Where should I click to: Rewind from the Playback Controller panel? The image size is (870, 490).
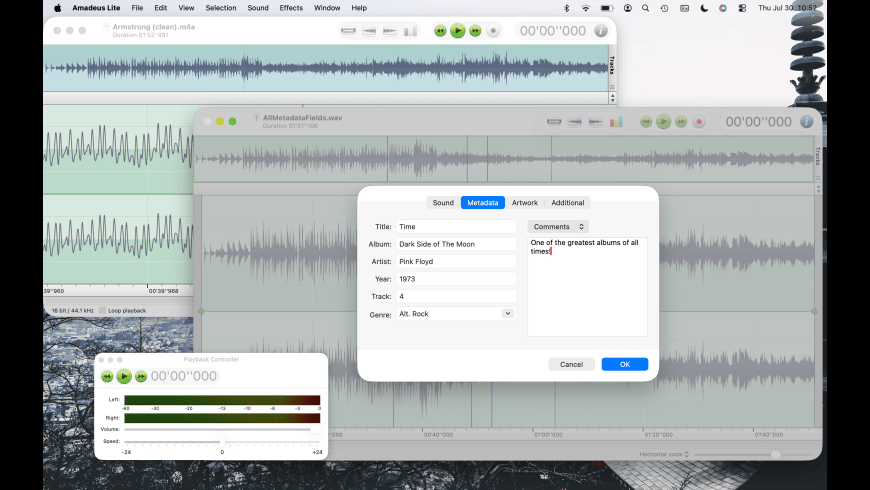[x=107, y=376]
